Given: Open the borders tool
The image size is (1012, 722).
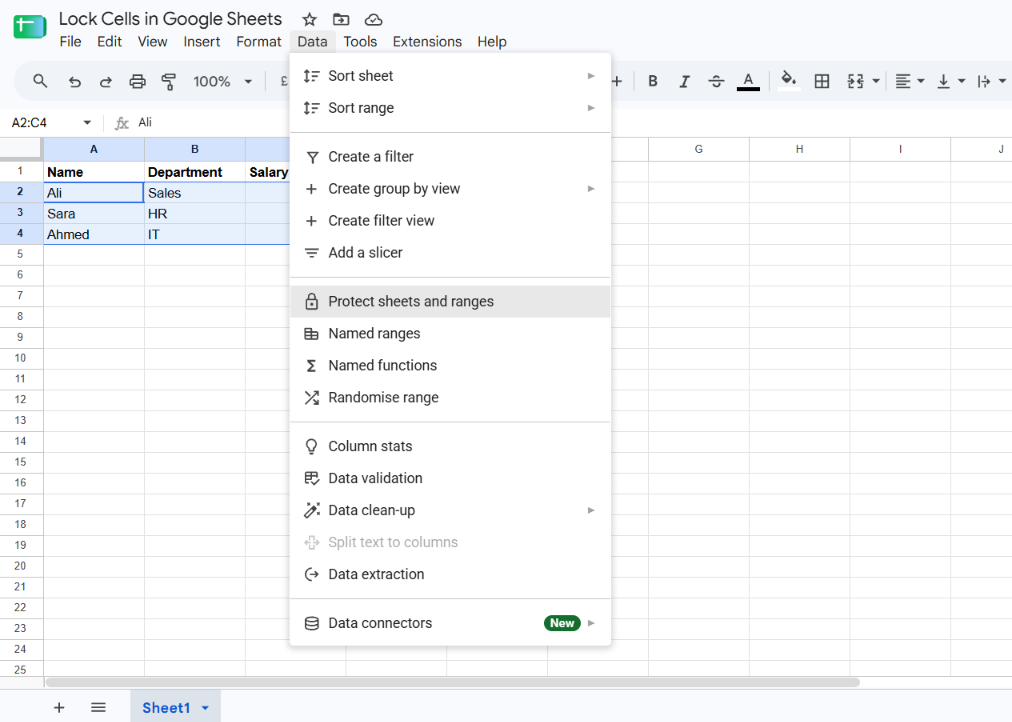Looking at the screenshot, I should pos(822,81).
